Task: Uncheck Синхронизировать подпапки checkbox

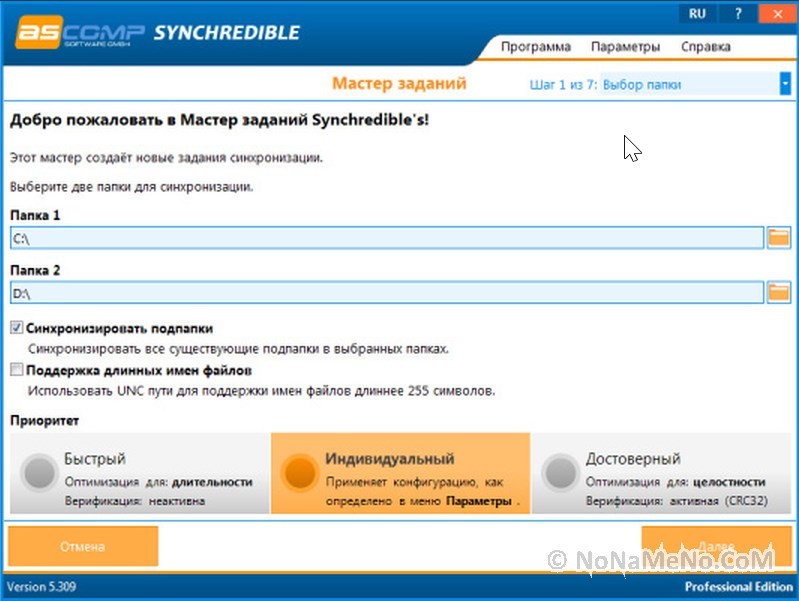Action: (x=17, y=328)
